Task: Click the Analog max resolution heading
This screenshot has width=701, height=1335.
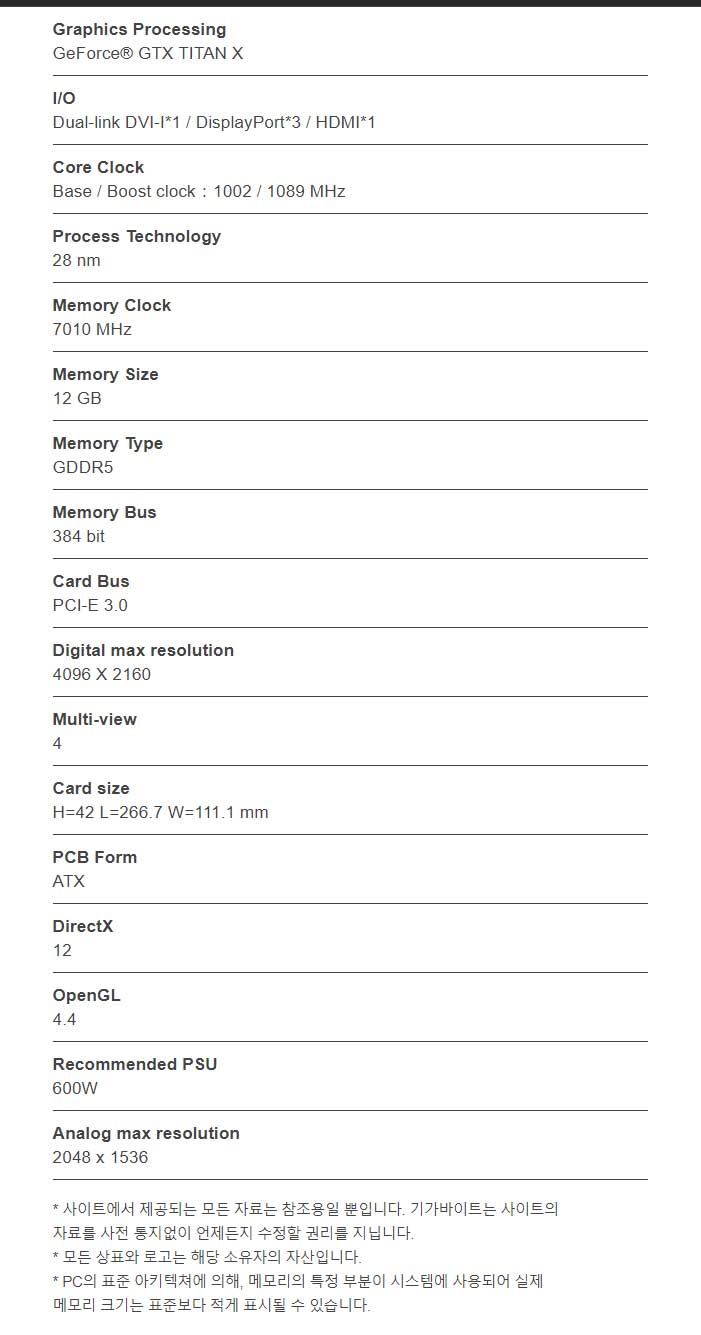Action: (x=146, y=1134)
